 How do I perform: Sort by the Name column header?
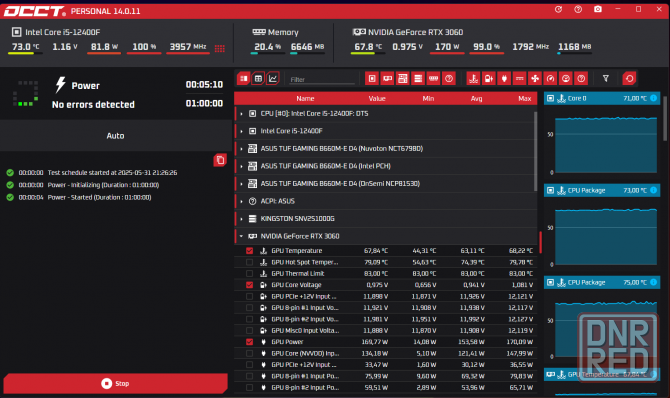(305, 98)
